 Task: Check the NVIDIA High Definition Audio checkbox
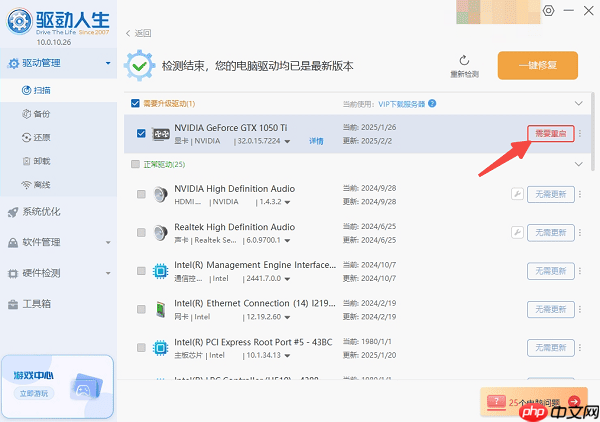click(141, 194)
